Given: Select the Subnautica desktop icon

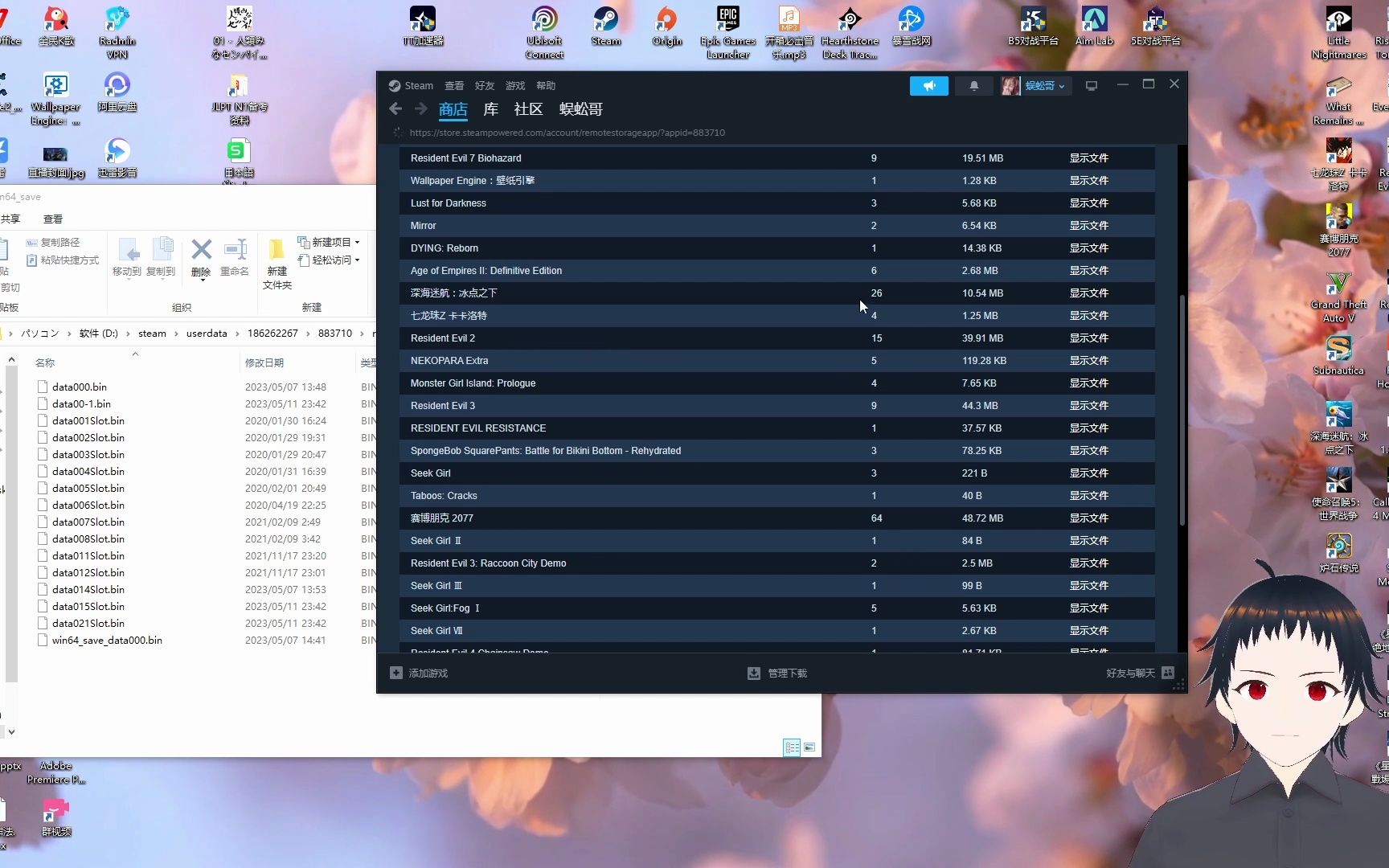Looking at the screenshot, I should click(x=1338, y=355).
